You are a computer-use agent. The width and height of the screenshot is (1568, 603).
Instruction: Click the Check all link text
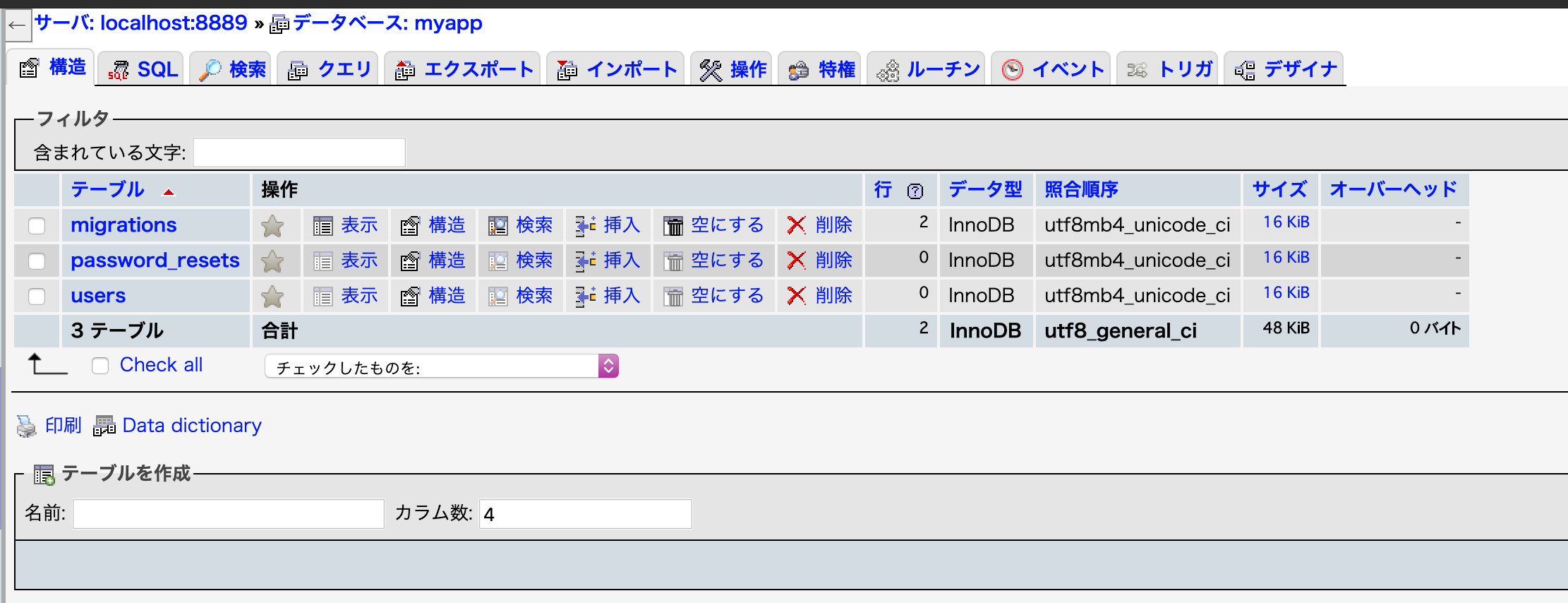coord(161,365)
